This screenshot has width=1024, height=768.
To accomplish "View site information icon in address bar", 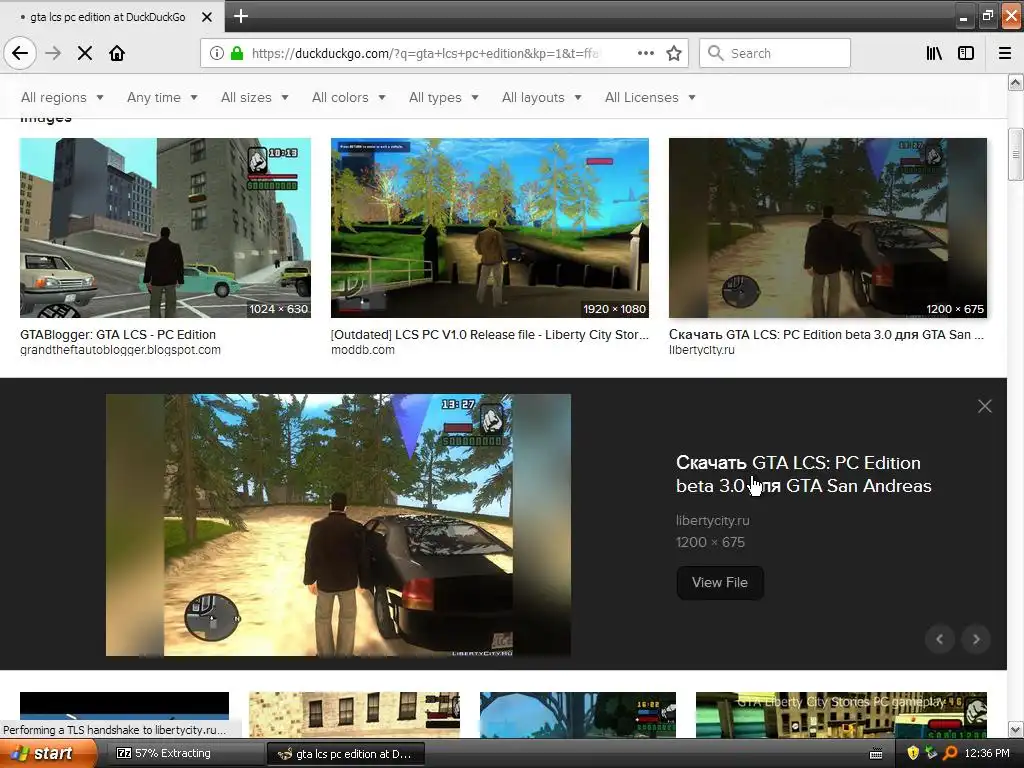I will coord(217,53).
